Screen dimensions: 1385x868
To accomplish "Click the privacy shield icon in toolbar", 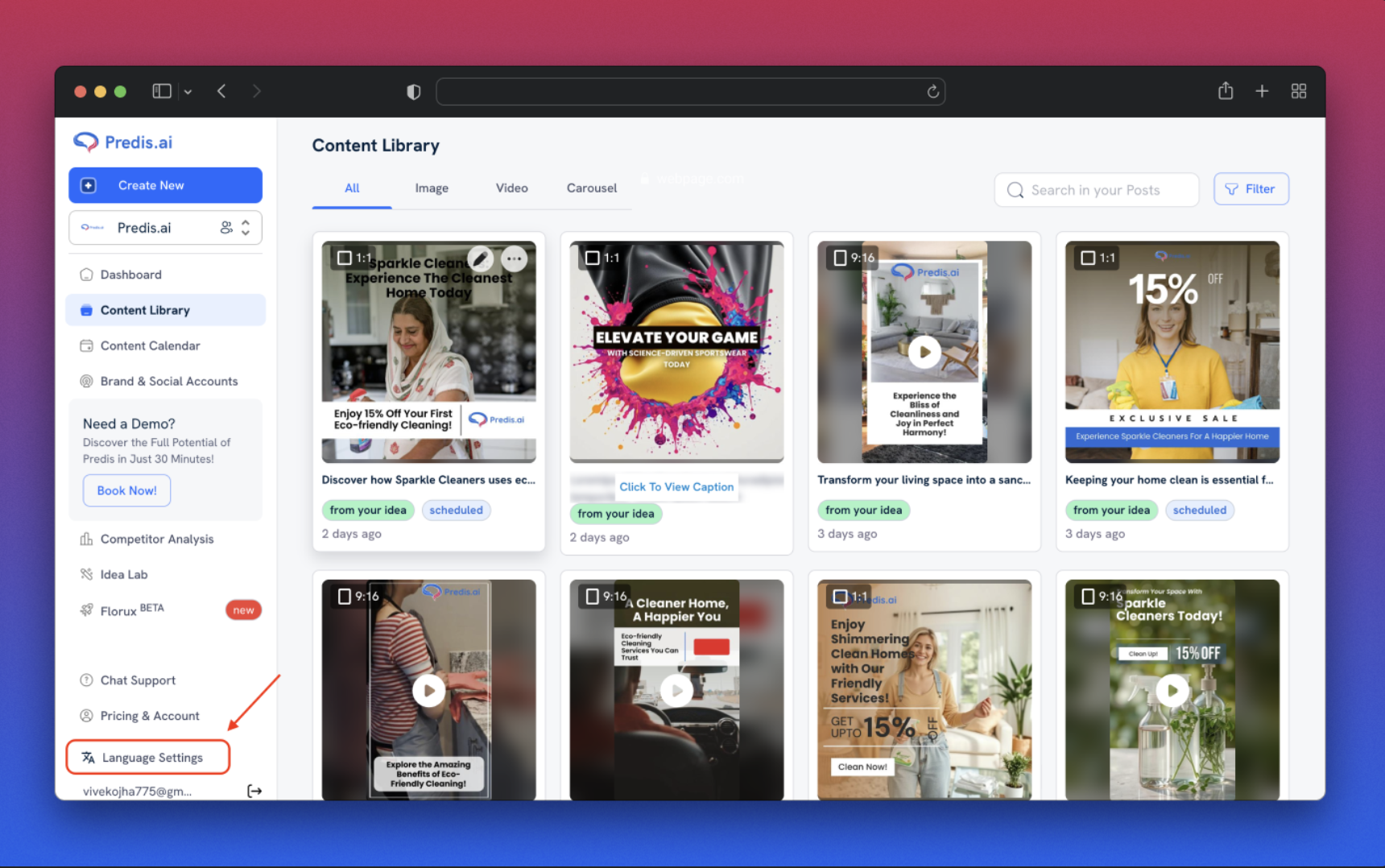I will click(x=414, y=92).
